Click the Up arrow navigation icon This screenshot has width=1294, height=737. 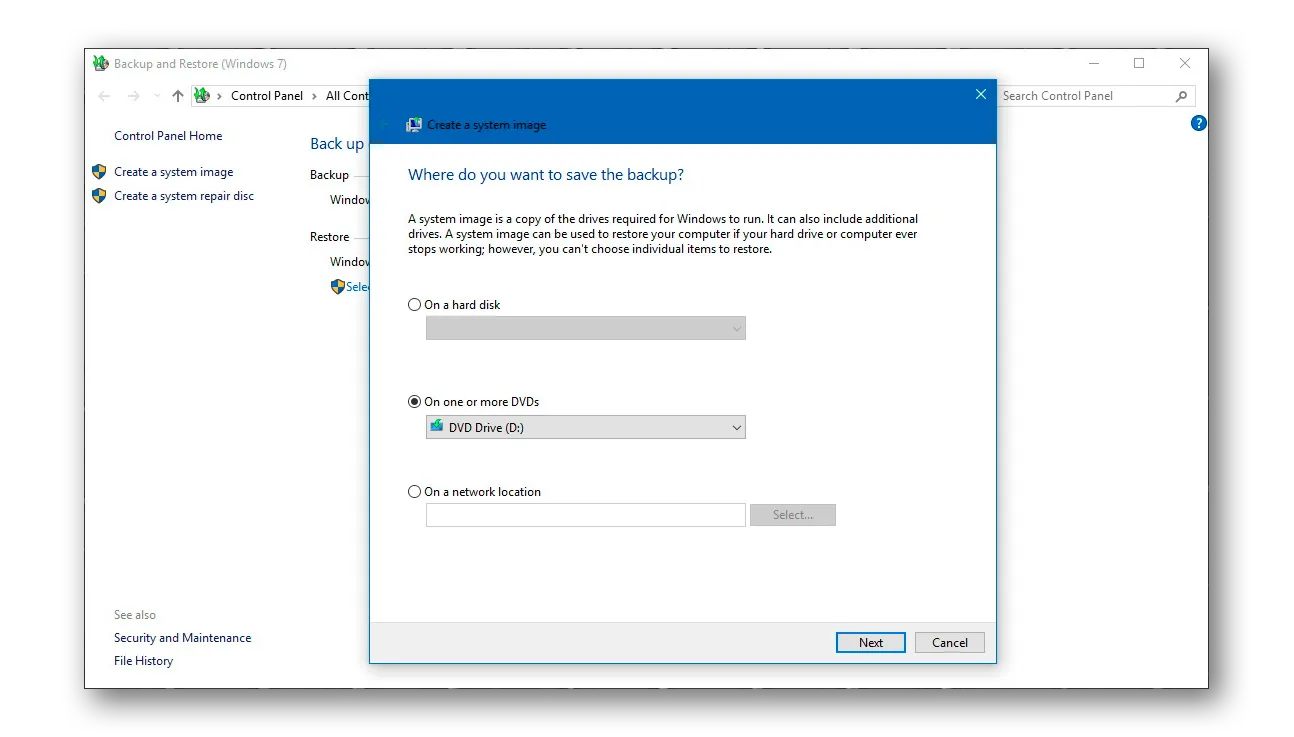[x=178, y=96]
